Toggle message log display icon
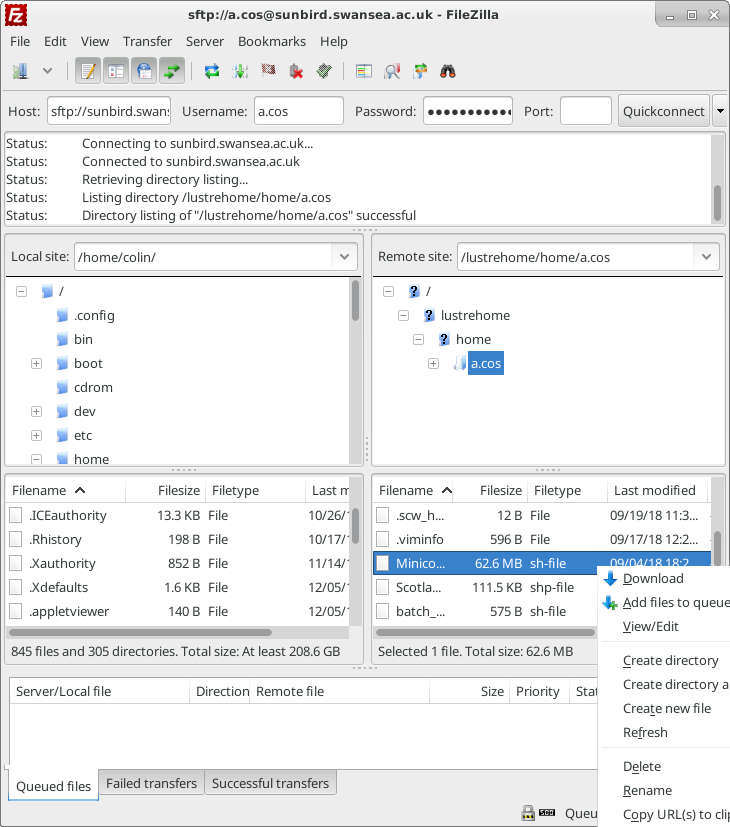This screenshot has height=827, width=730. [88, 71]
